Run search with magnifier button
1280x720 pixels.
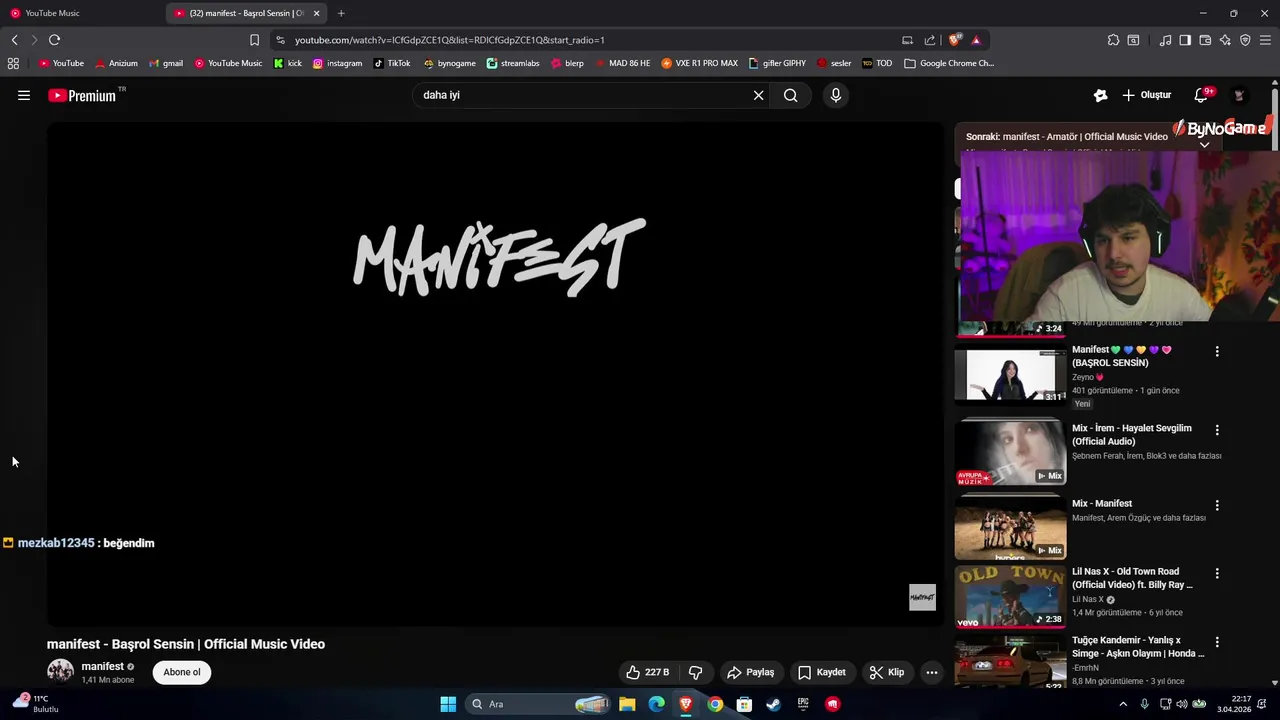pos(791,95)
